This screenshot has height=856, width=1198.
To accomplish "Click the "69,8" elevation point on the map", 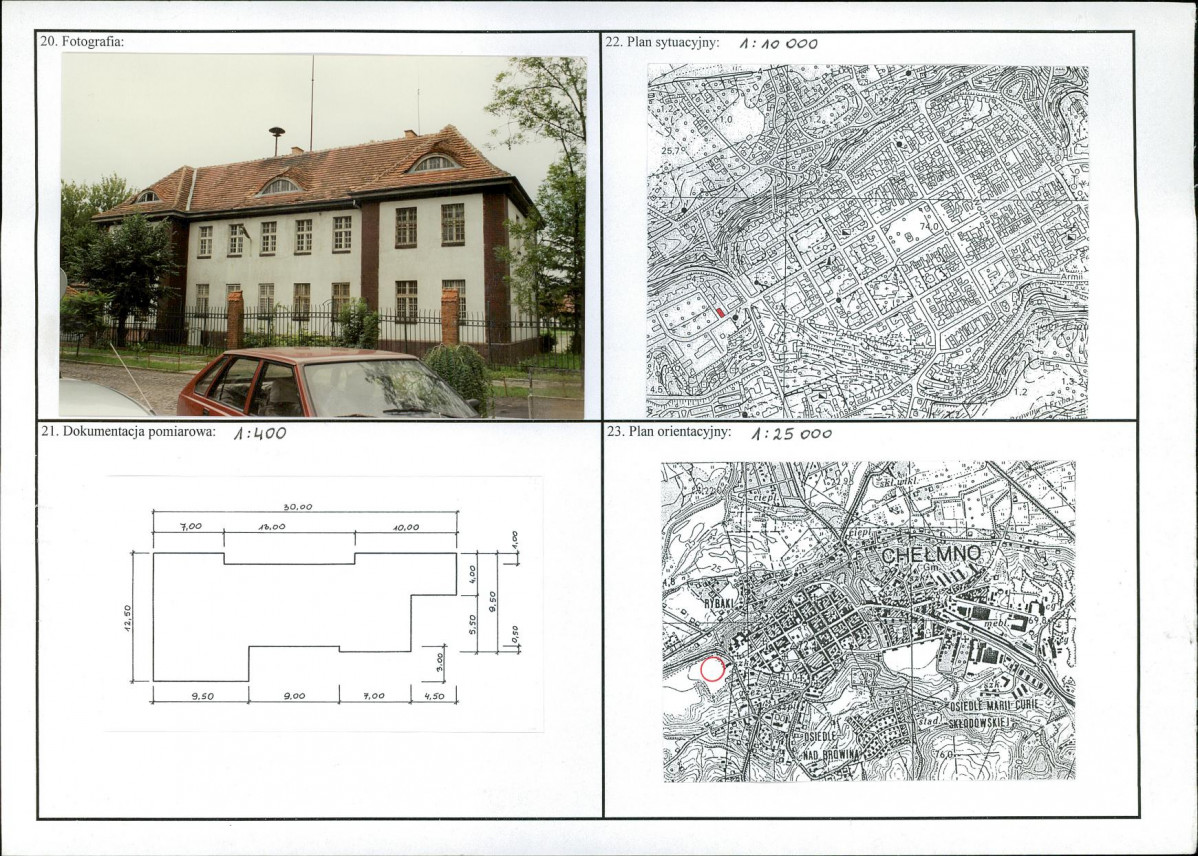I will pyautogui.click(x=1040, y=619).
